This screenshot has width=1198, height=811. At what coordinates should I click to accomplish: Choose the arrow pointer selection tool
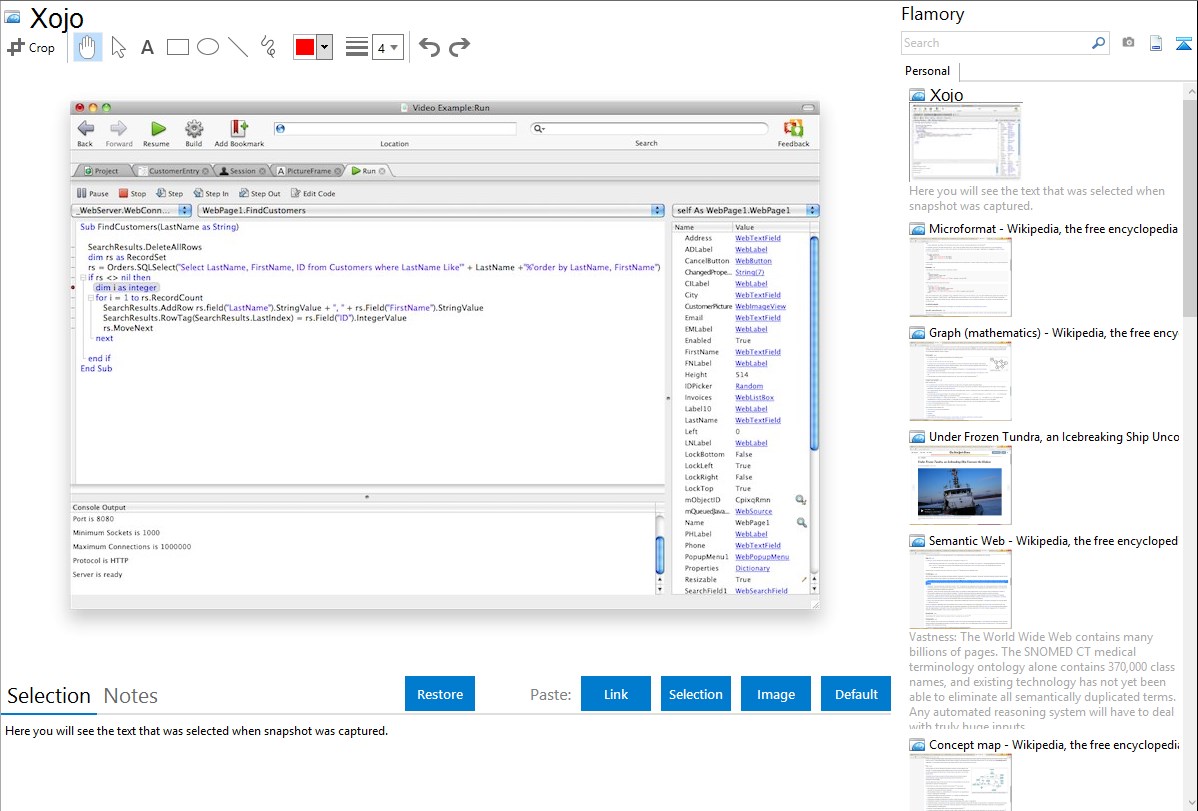pyautogui.click(x=118, y=47)
